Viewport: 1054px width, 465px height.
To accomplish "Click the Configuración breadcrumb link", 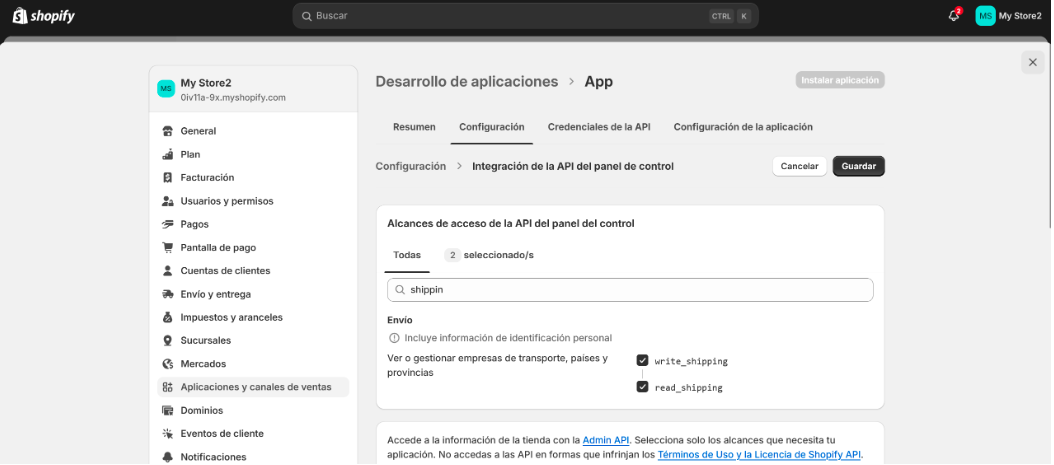I will (411, 166).
